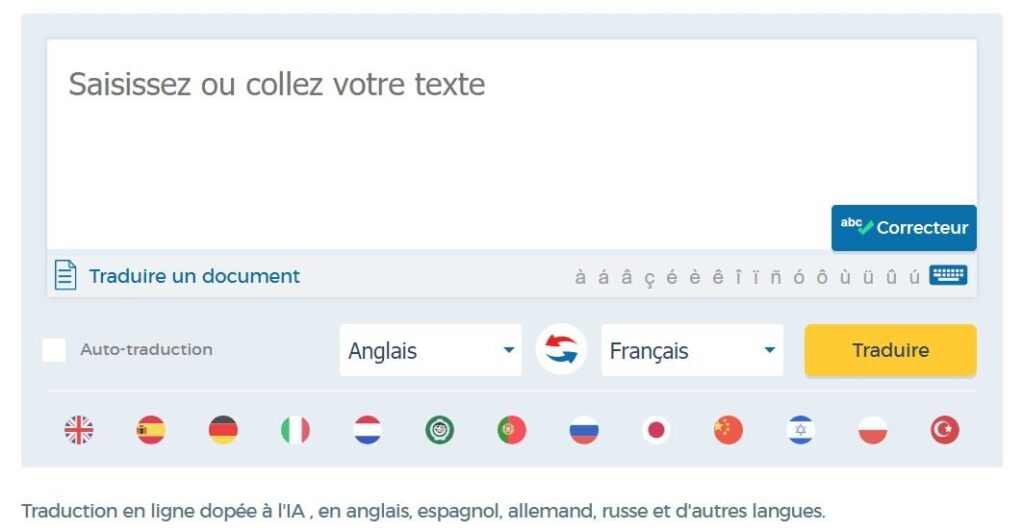Swap source and target languages
Viewport: 1024px width, 531px height.
pyautogui.click(x=561, y=351)
